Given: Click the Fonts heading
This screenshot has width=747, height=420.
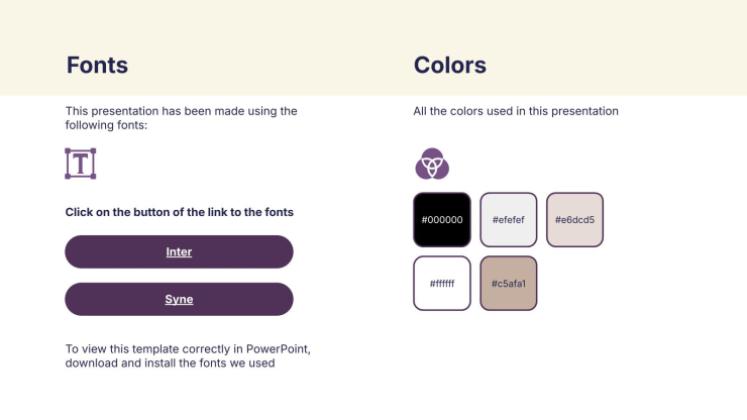Looking at the screenshot, I should coord(97,65).
